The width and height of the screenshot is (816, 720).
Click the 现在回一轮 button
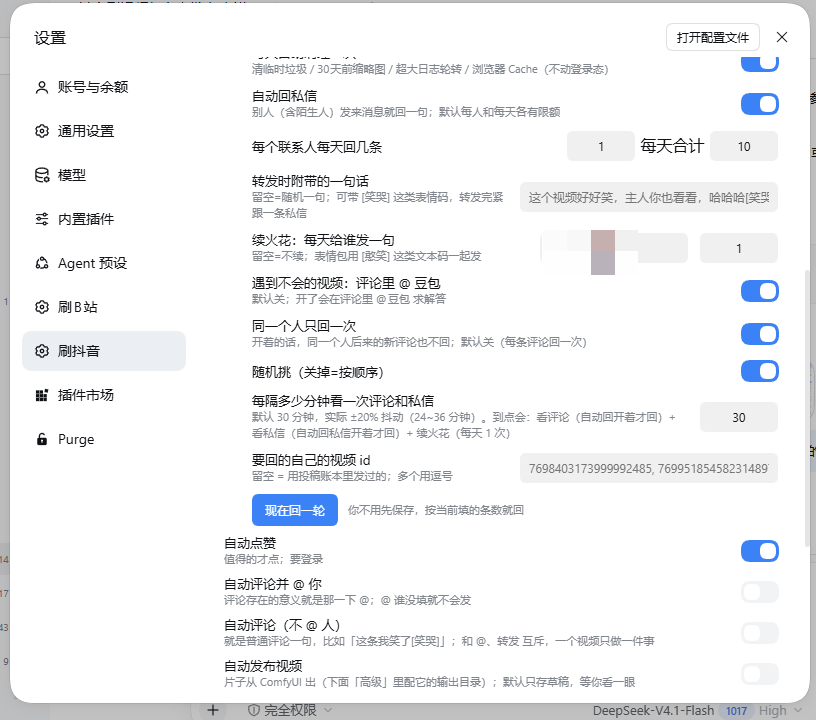[295, 510]
